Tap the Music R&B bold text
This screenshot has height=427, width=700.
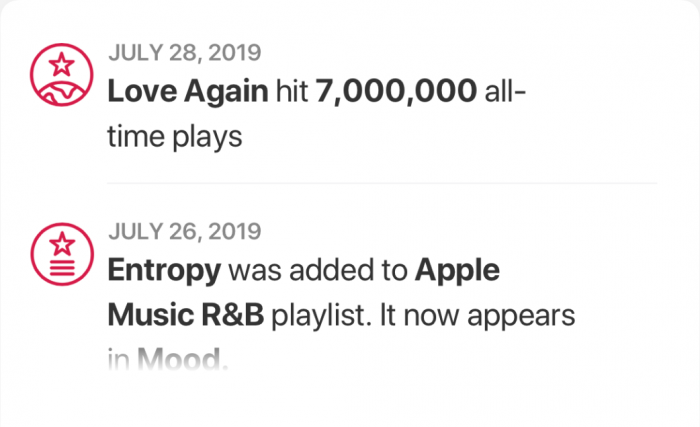185,315
